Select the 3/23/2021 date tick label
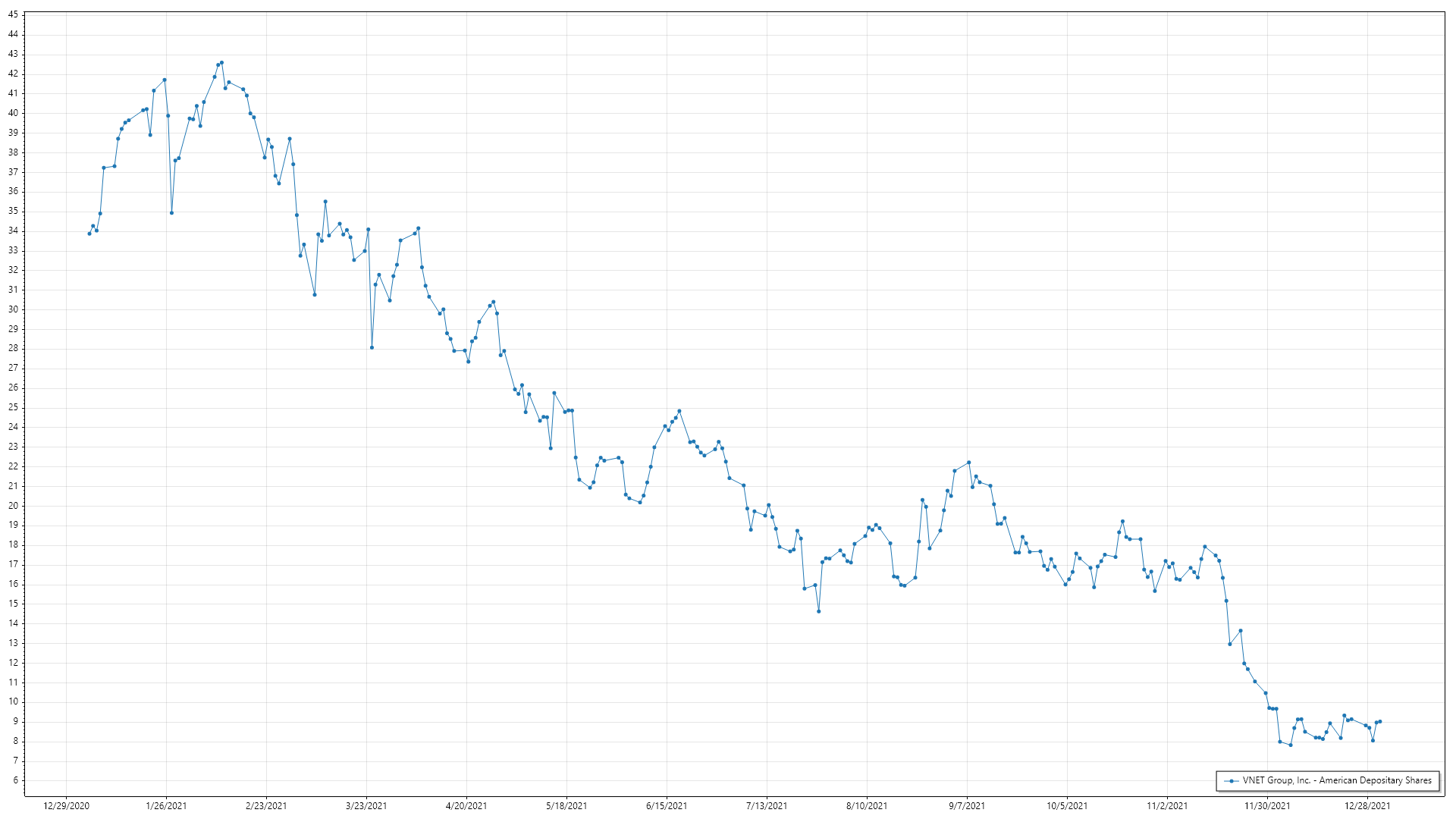The image size is (1456, 819). [366, 806]
